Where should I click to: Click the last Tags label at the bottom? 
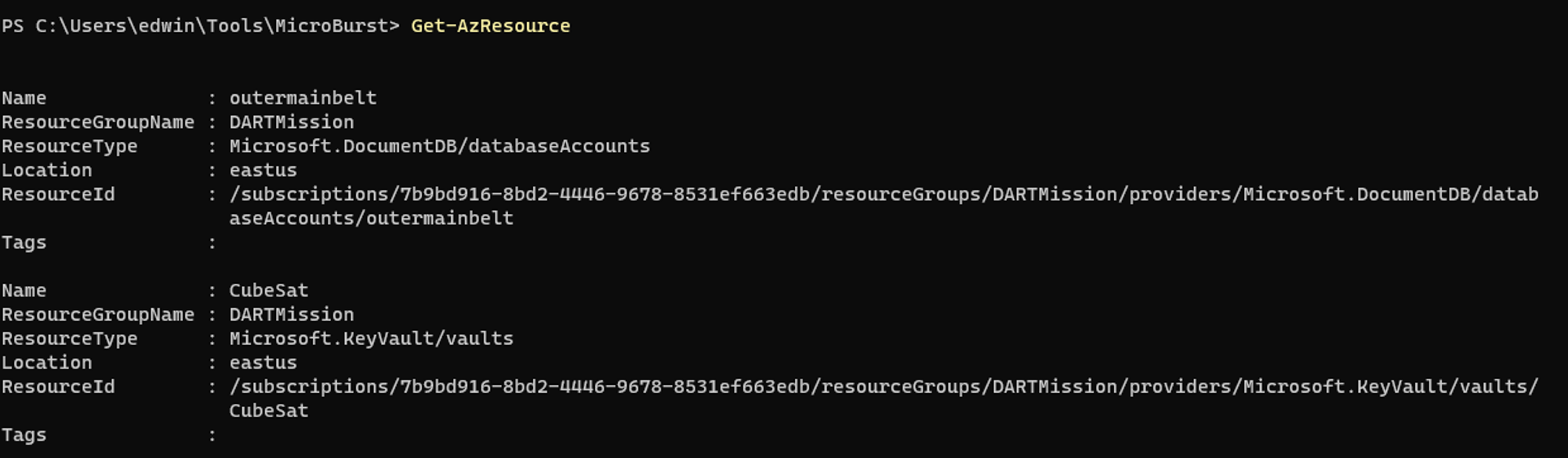pos(24,435)
